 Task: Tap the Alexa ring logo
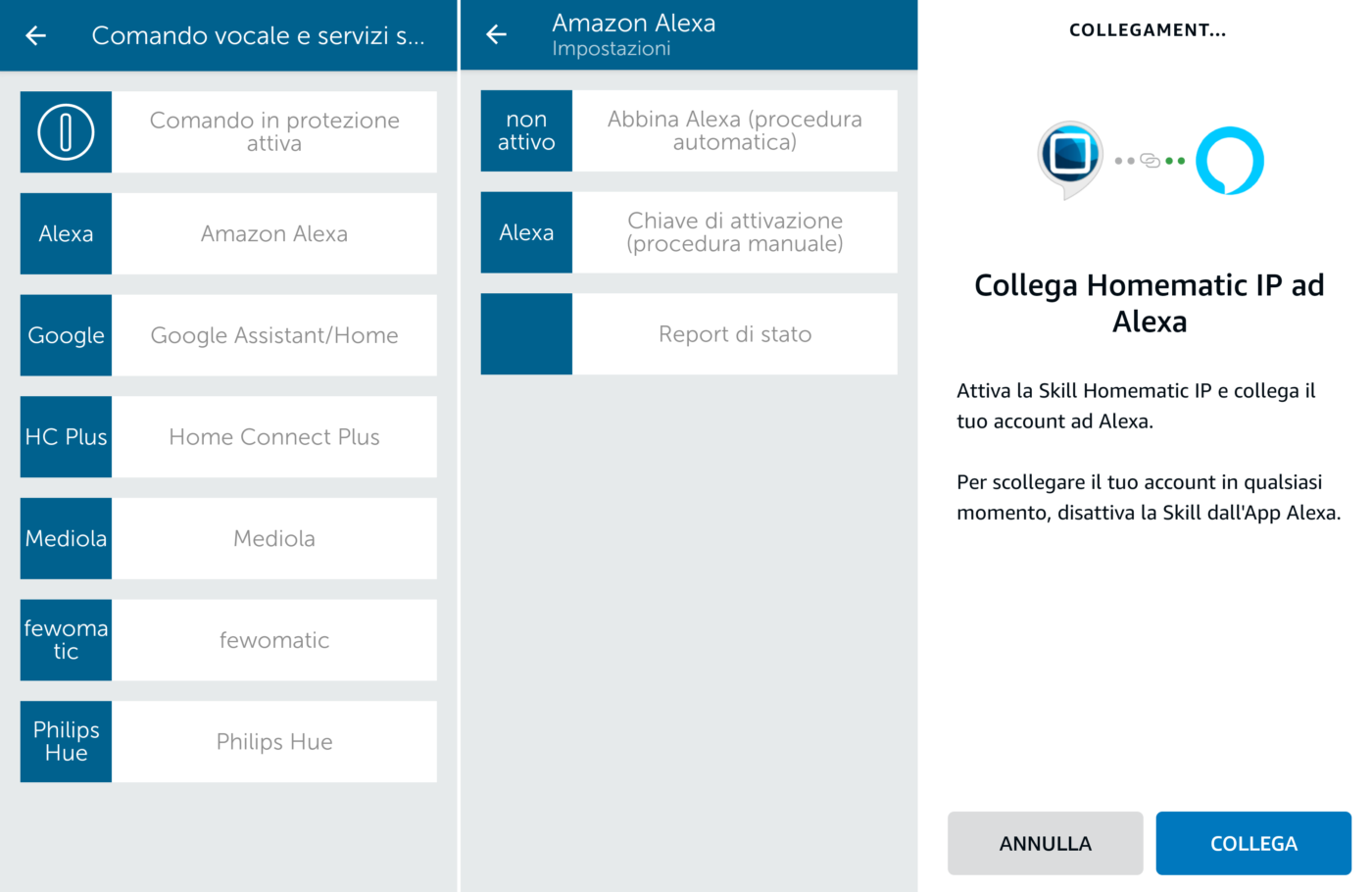click(x=1230, y=161)
